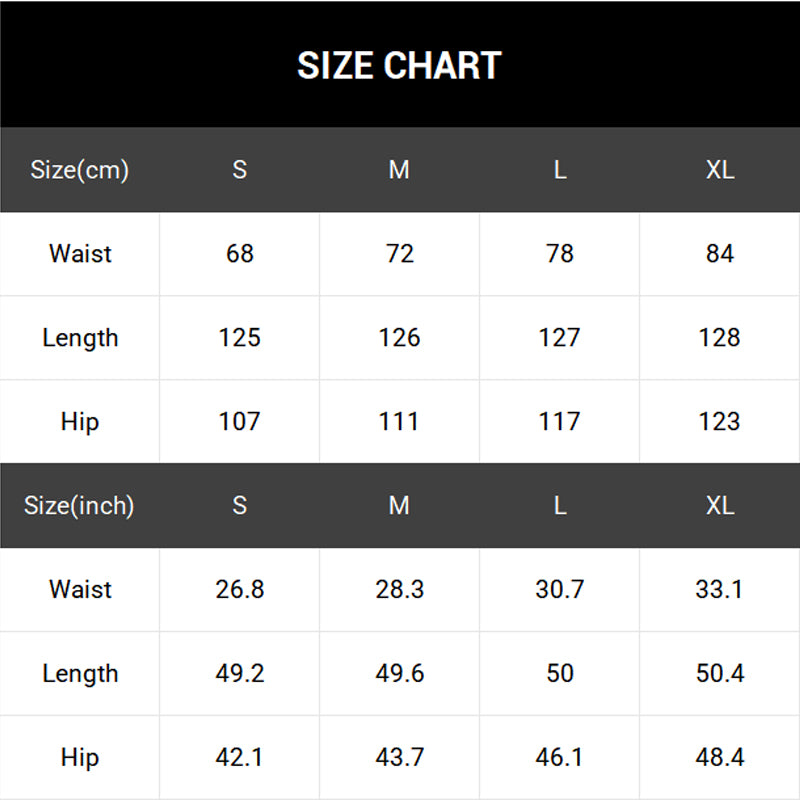The height and width of the screenshot is (800, 800).
Task: Select the L header in the inch table
Action: pyautogui.click(x=560, y=506)
